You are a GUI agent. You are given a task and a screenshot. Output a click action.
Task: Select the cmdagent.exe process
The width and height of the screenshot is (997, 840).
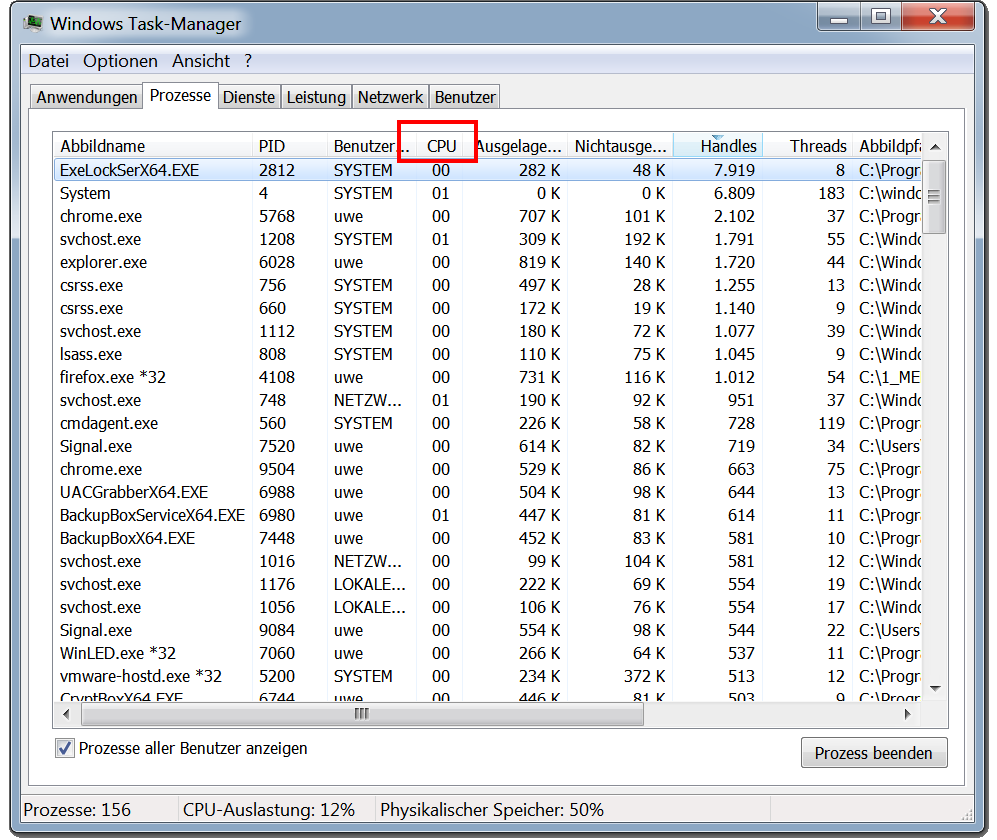coord(487,423)
